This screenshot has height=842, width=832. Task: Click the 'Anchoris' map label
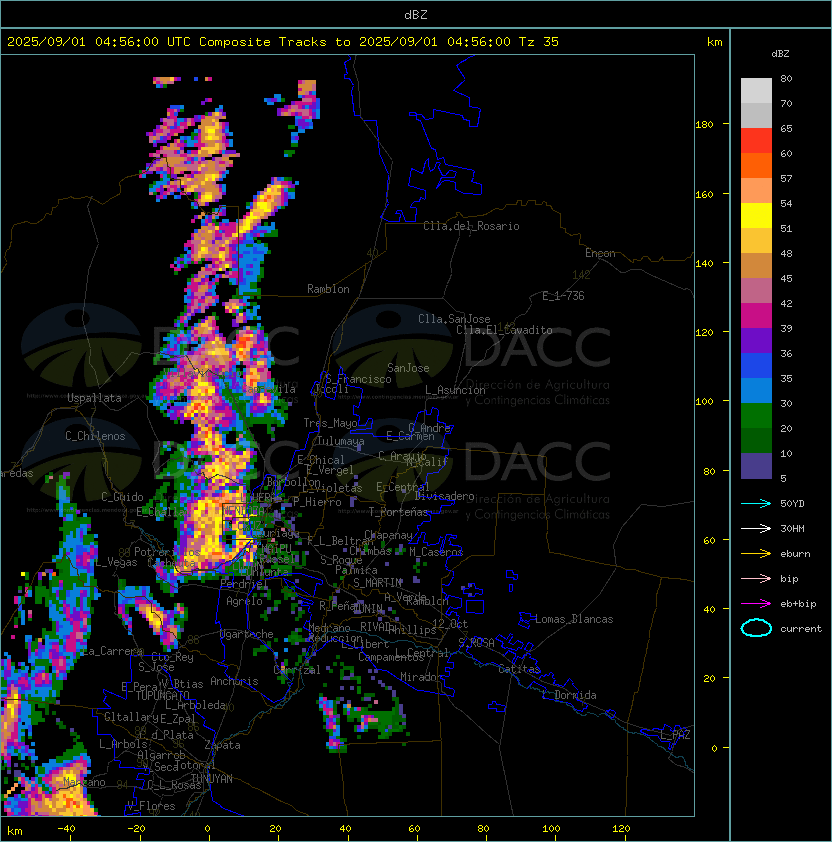pos(234,681)
